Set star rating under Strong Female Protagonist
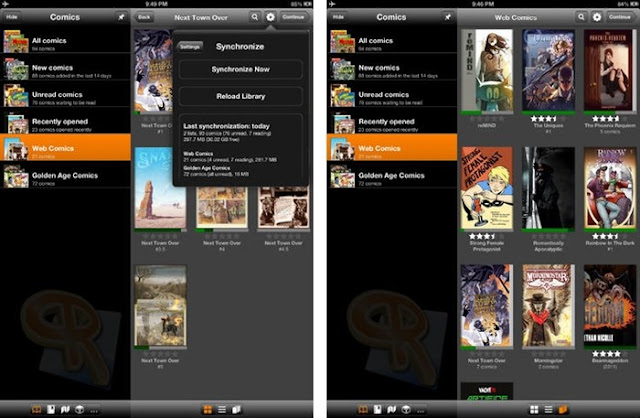 pos(486,236)
